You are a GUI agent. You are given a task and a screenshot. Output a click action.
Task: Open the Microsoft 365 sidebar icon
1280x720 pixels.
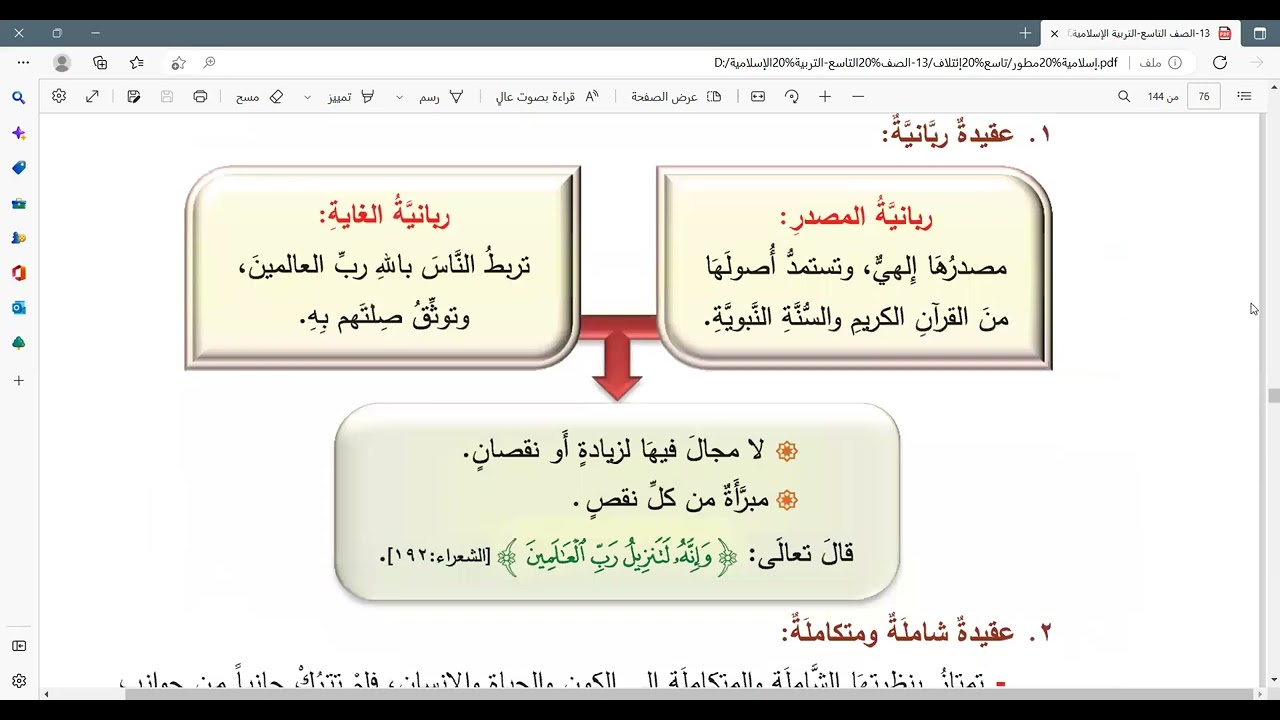(x=19, y=273)
